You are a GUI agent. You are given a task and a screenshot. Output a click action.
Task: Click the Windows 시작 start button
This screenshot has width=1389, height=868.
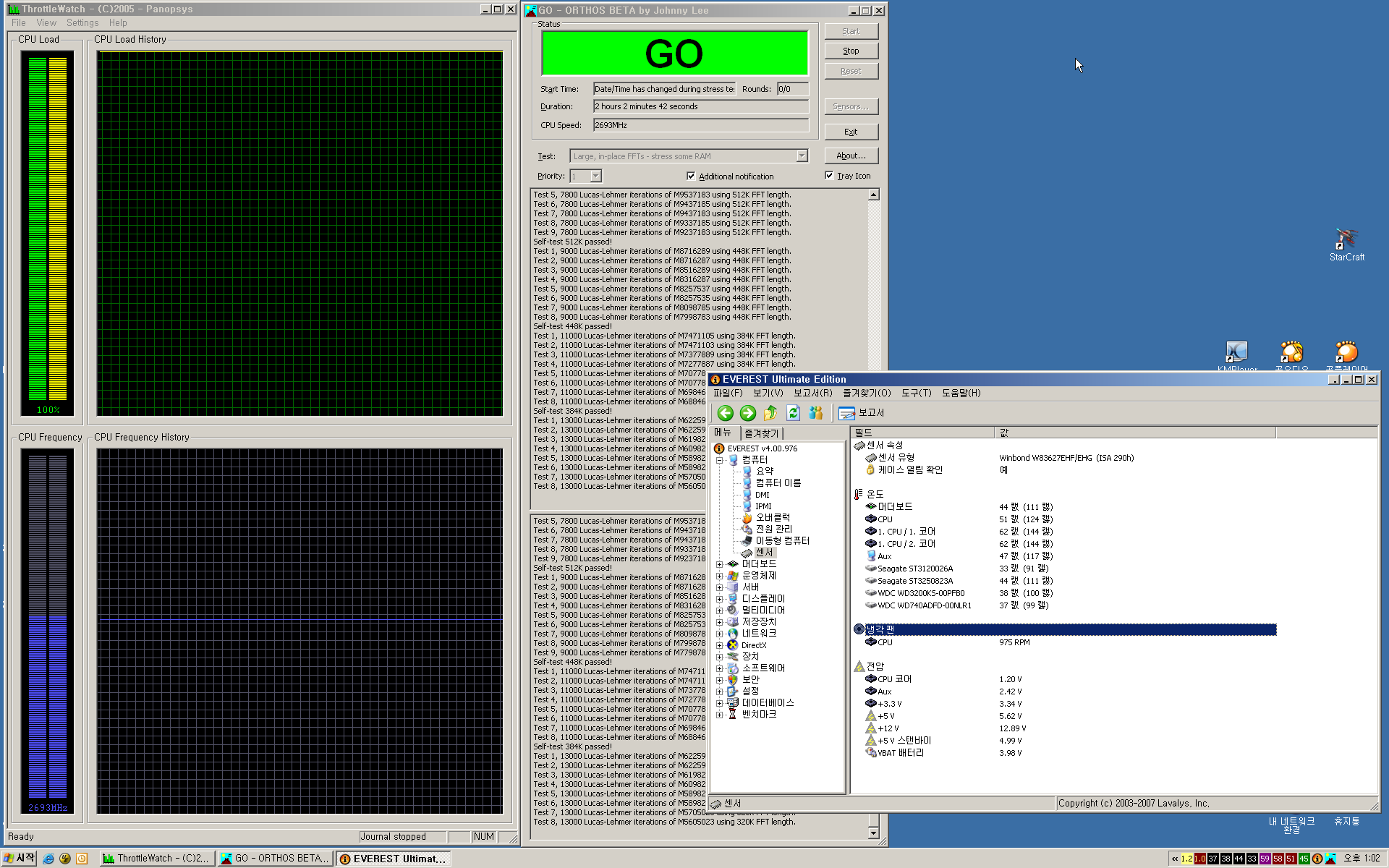pos(20,859)
